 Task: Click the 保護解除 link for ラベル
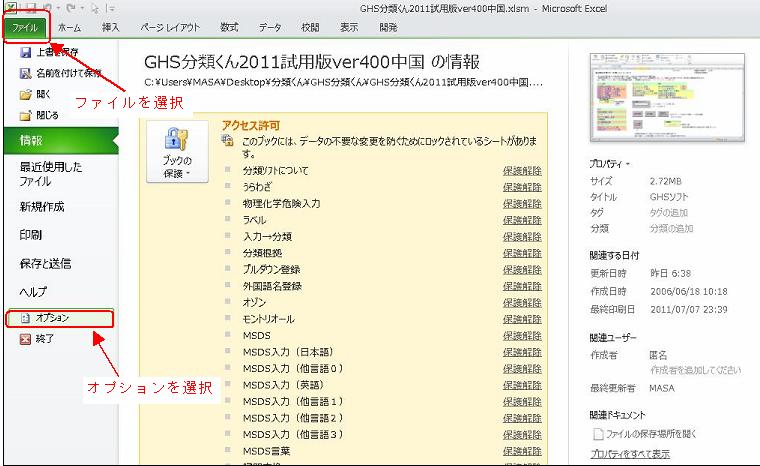522,220
